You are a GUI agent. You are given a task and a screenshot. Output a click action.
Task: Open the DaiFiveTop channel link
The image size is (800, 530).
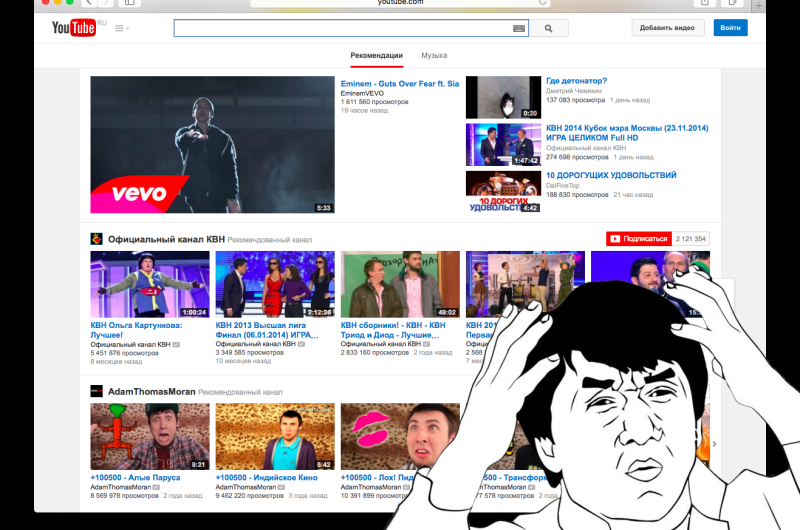pyautogui.click(x=563, y=186)
